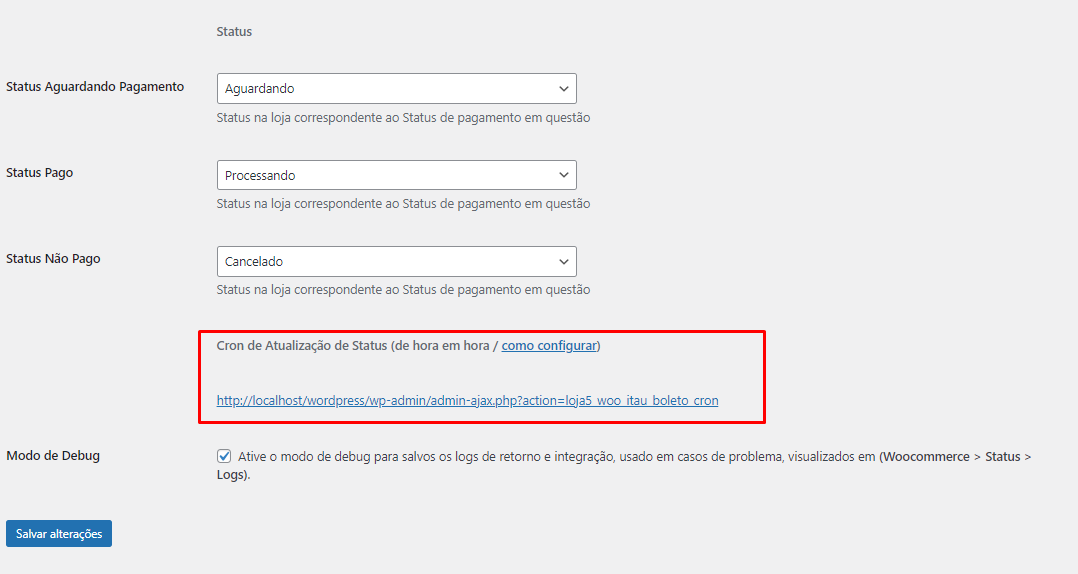Click the chevron arrow on the Cancelado select
The height and width of the screenshot is (574, 1078).
563,261
